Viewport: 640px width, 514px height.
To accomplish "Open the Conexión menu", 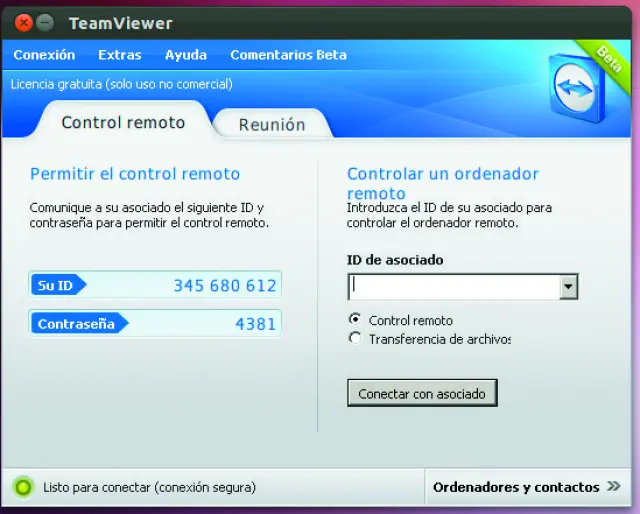I will coord(44,55).
